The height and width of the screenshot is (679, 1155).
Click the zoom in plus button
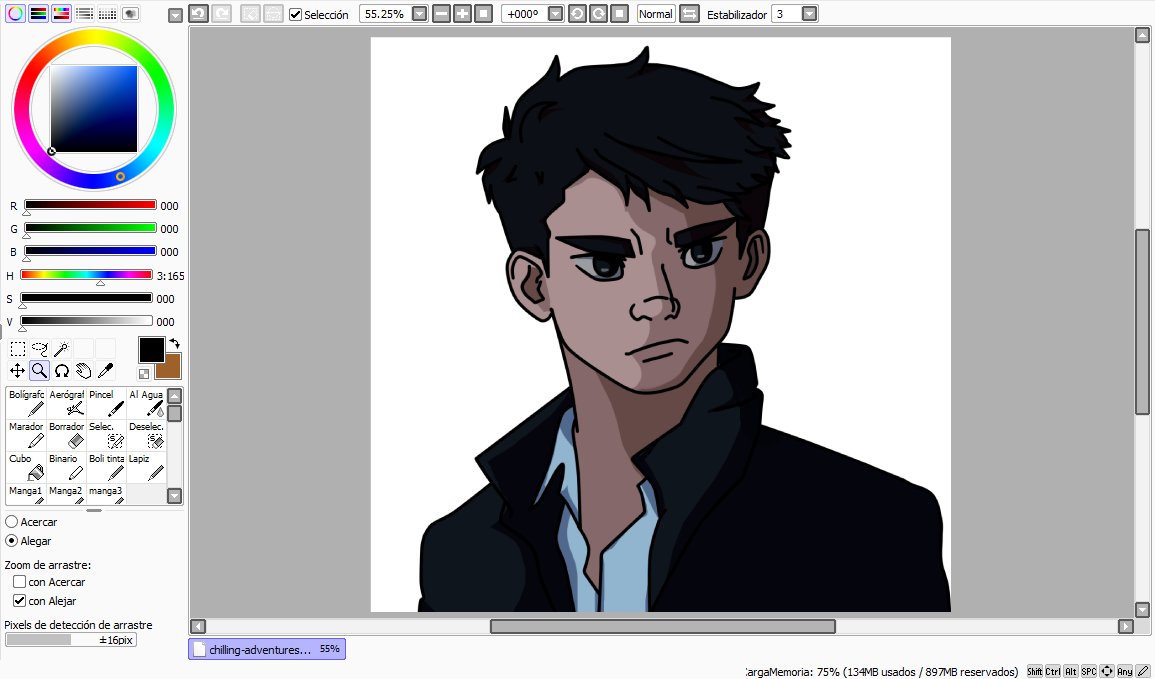(x=463, y=14)
